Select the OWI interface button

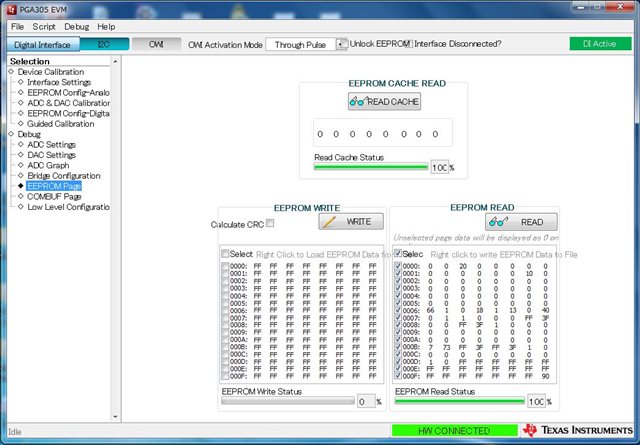pyautogui.click(x=156, y=44)
